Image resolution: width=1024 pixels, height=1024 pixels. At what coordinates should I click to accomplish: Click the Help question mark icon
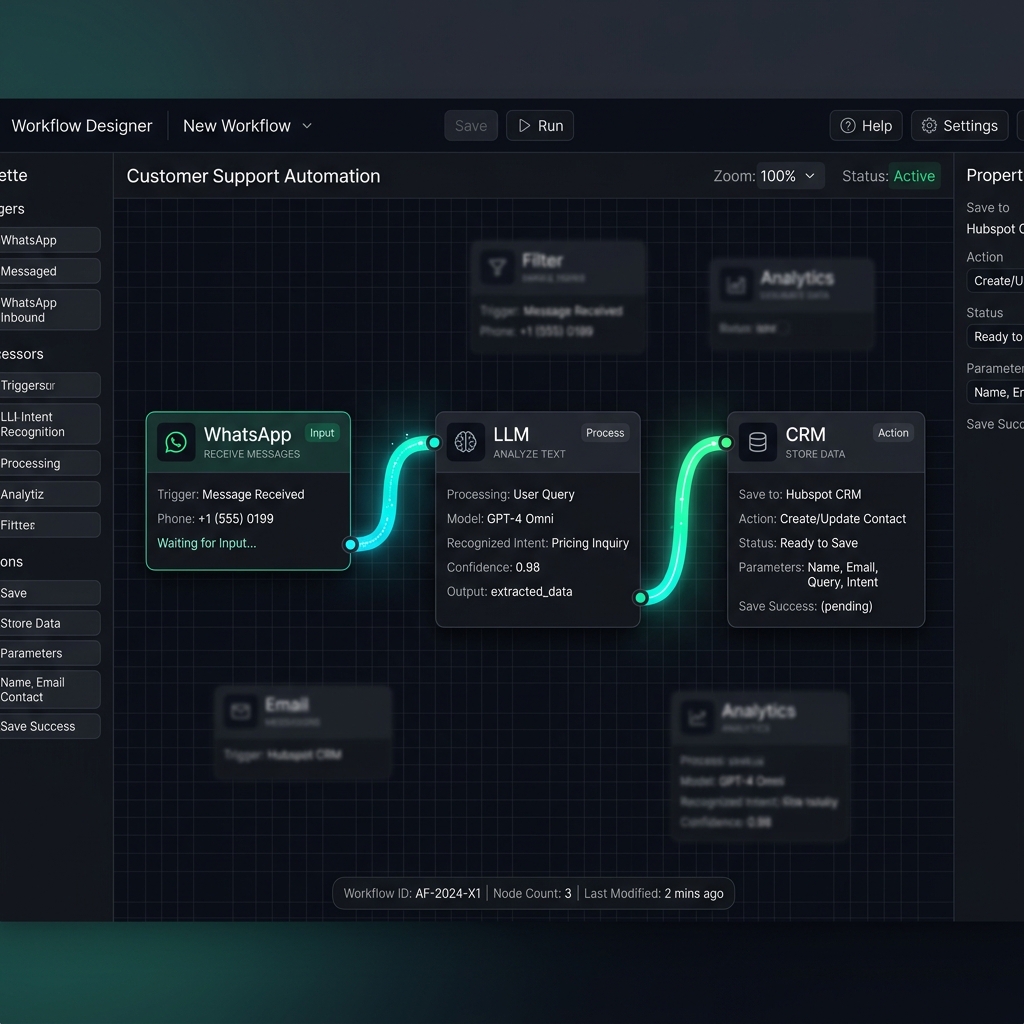[848, 125]
